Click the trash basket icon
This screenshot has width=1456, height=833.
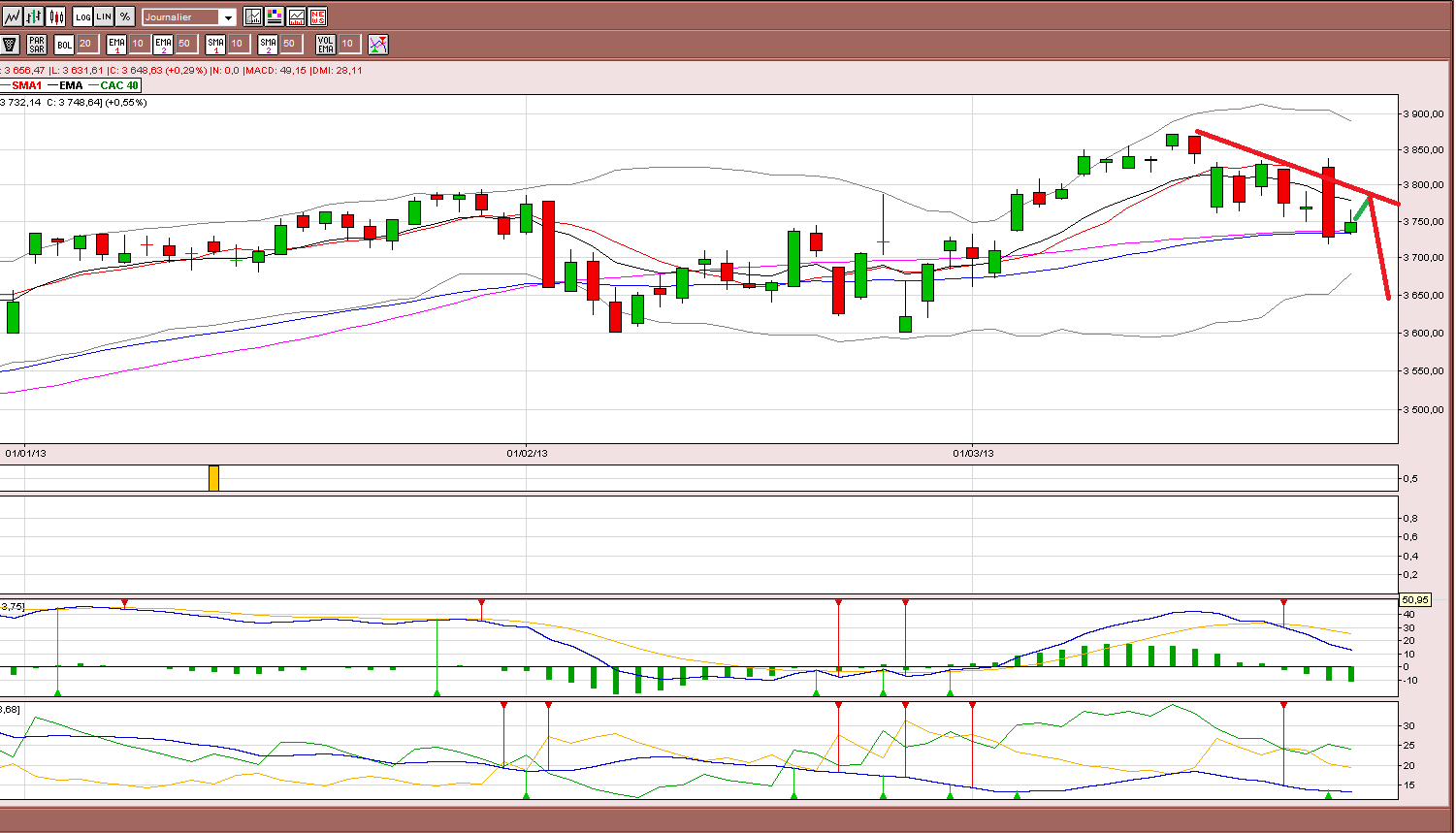[x=10, y=44]
